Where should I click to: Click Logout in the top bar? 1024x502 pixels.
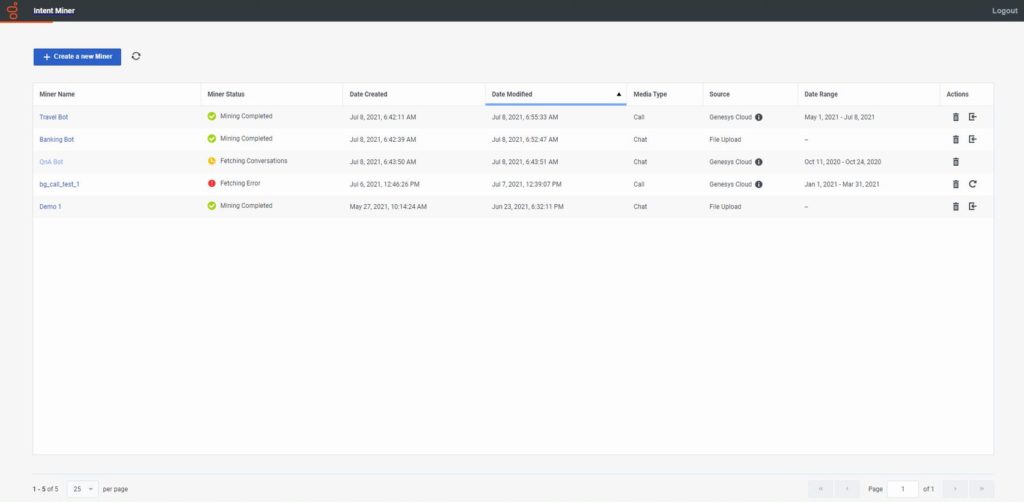pyautogui.click(x=1004, y=10)
